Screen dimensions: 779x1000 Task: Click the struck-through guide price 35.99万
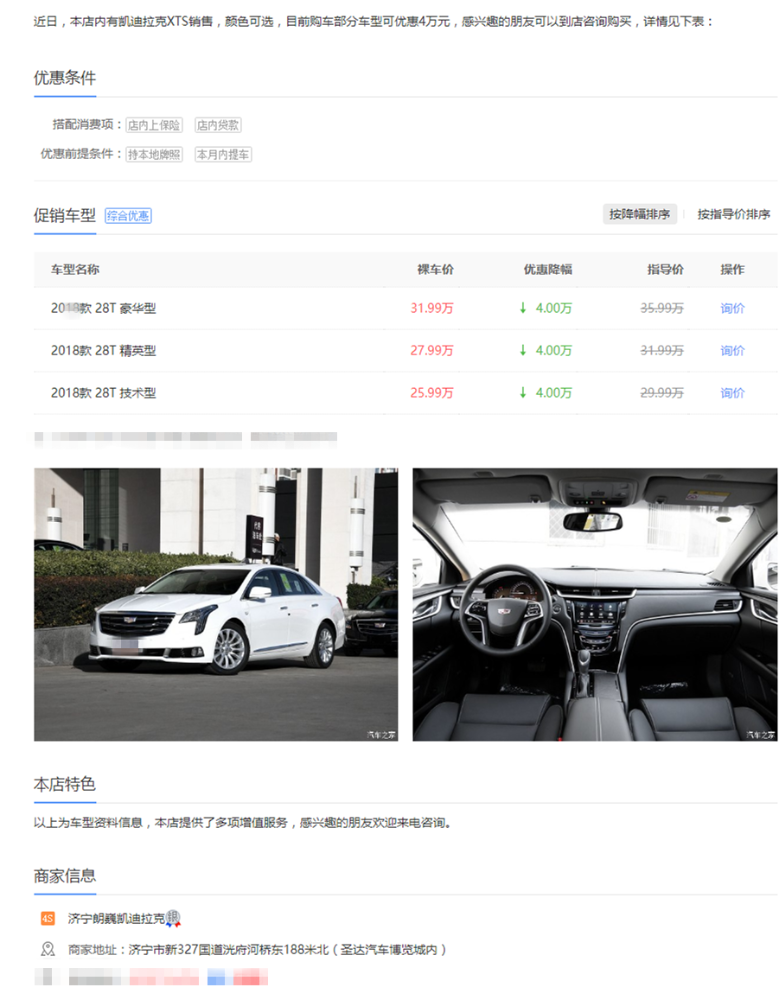point(662,308)
